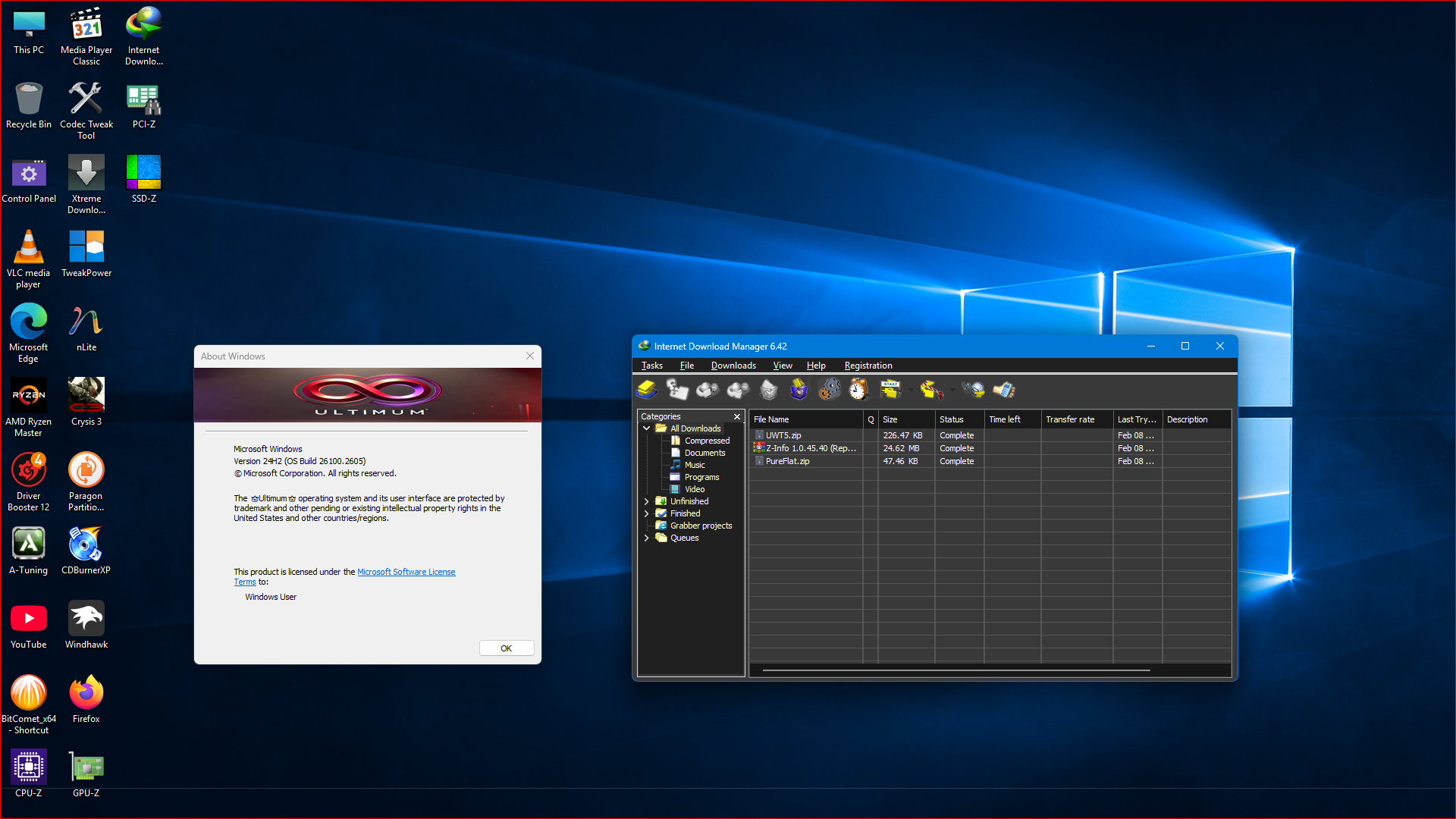Click the Stop All toolbar icon
Viewport: 1456px width, 819px height.
(x=738, y=390)
